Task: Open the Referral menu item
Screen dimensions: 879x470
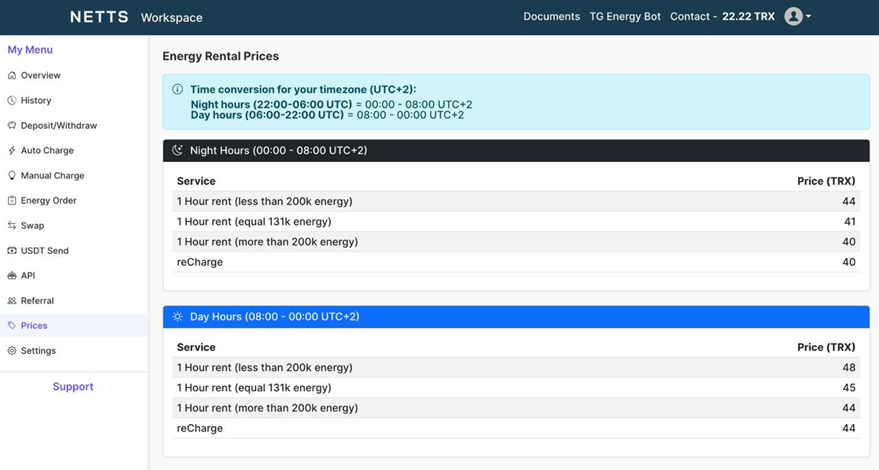Action: [38, 301]
